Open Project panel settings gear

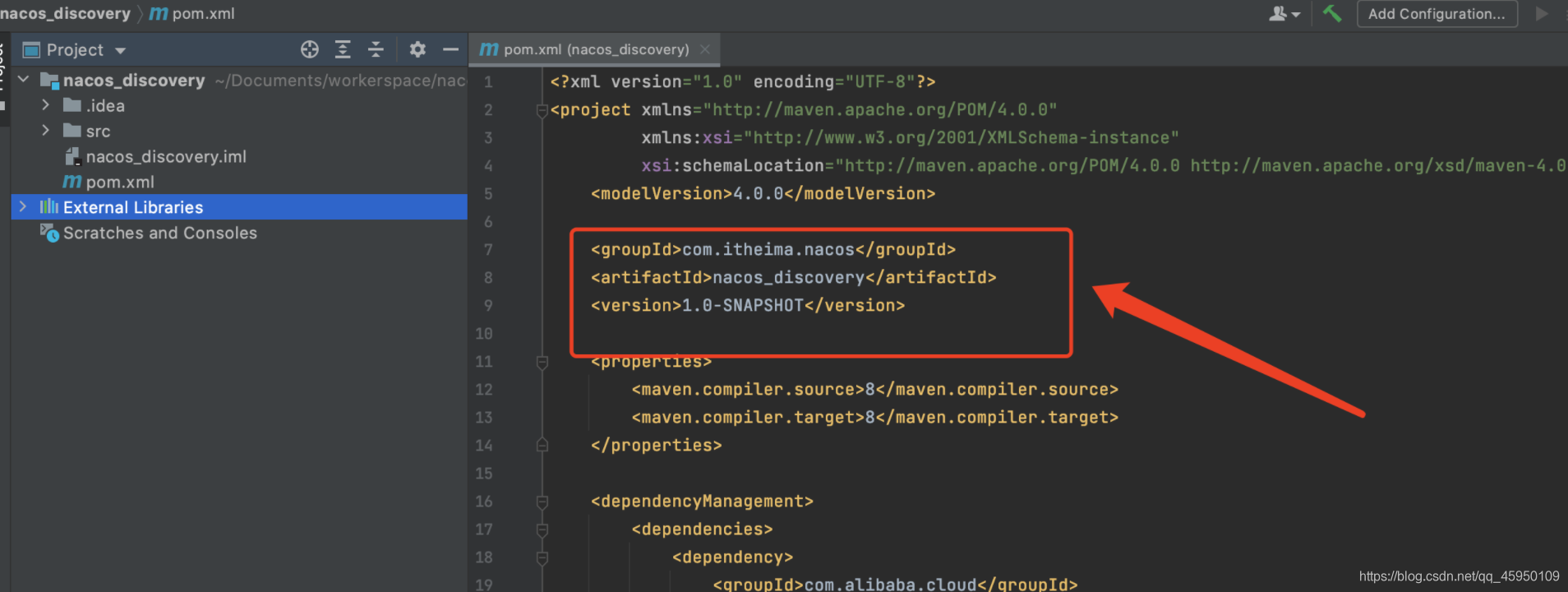417,49
